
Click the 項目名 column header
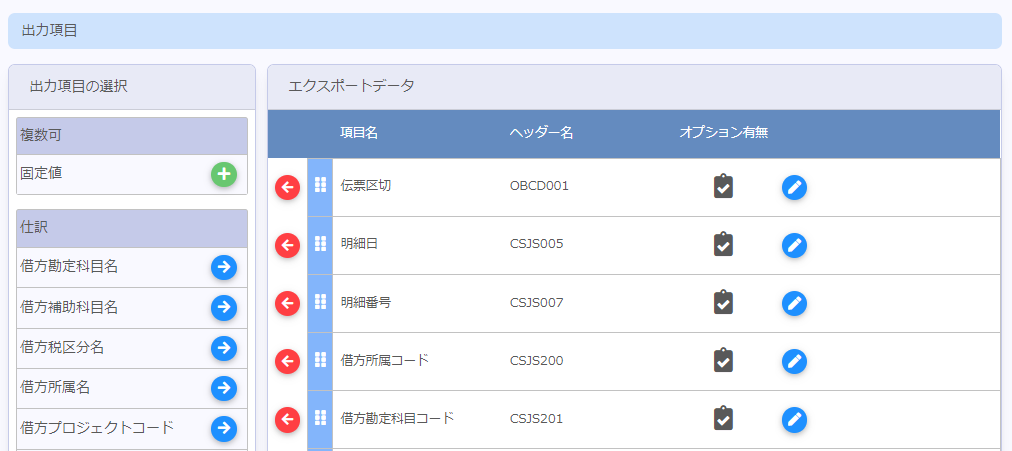tap(359, 133)
